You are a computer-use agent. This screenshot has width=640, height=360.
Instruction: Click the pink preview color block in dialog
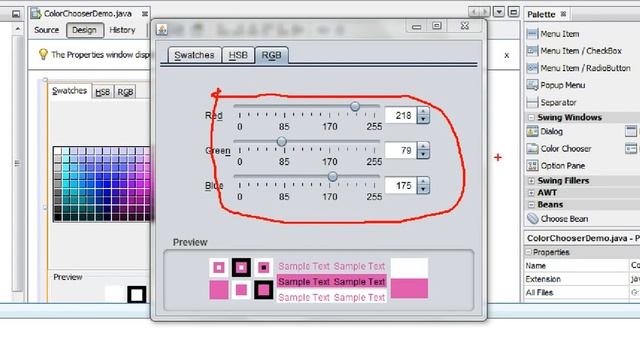[x=409, y=288]
